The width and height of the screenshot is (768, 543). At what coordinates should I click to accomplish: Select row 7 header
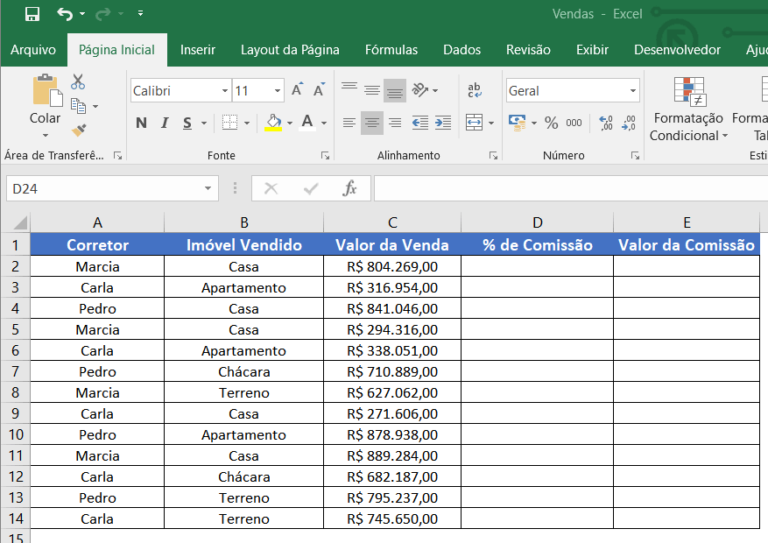[15, 372]
